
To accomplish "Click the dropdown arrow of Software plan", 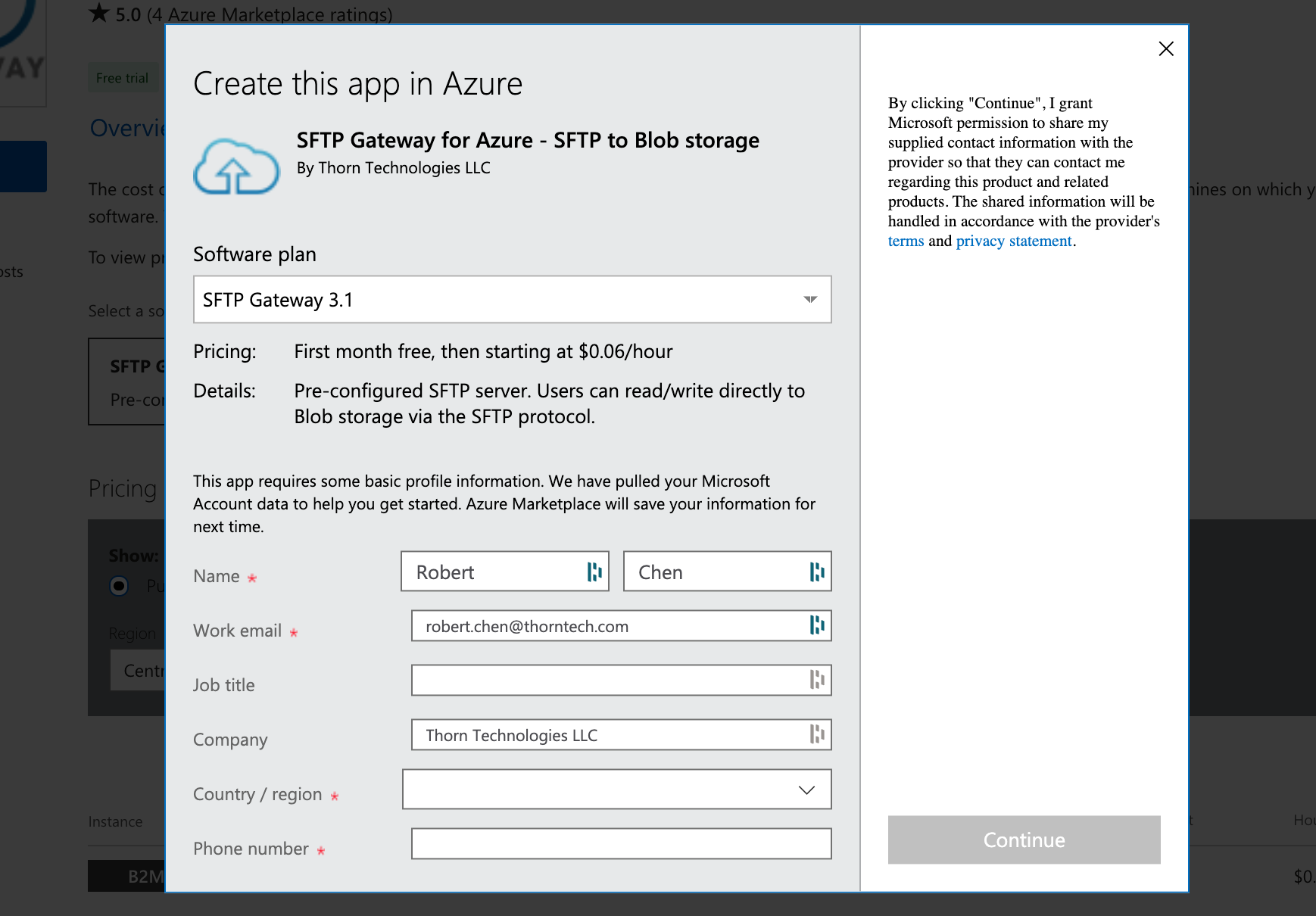I will click(810, 300).
